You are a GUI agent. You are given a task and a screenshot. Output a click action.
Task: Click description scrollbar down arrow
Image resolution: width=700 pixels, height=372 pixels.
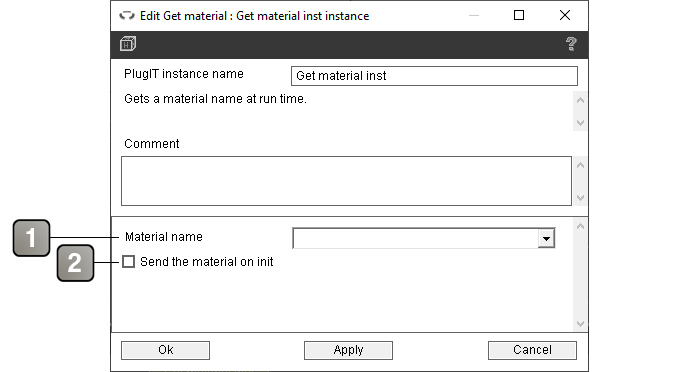pyautogui.click(x=580, y=123)
